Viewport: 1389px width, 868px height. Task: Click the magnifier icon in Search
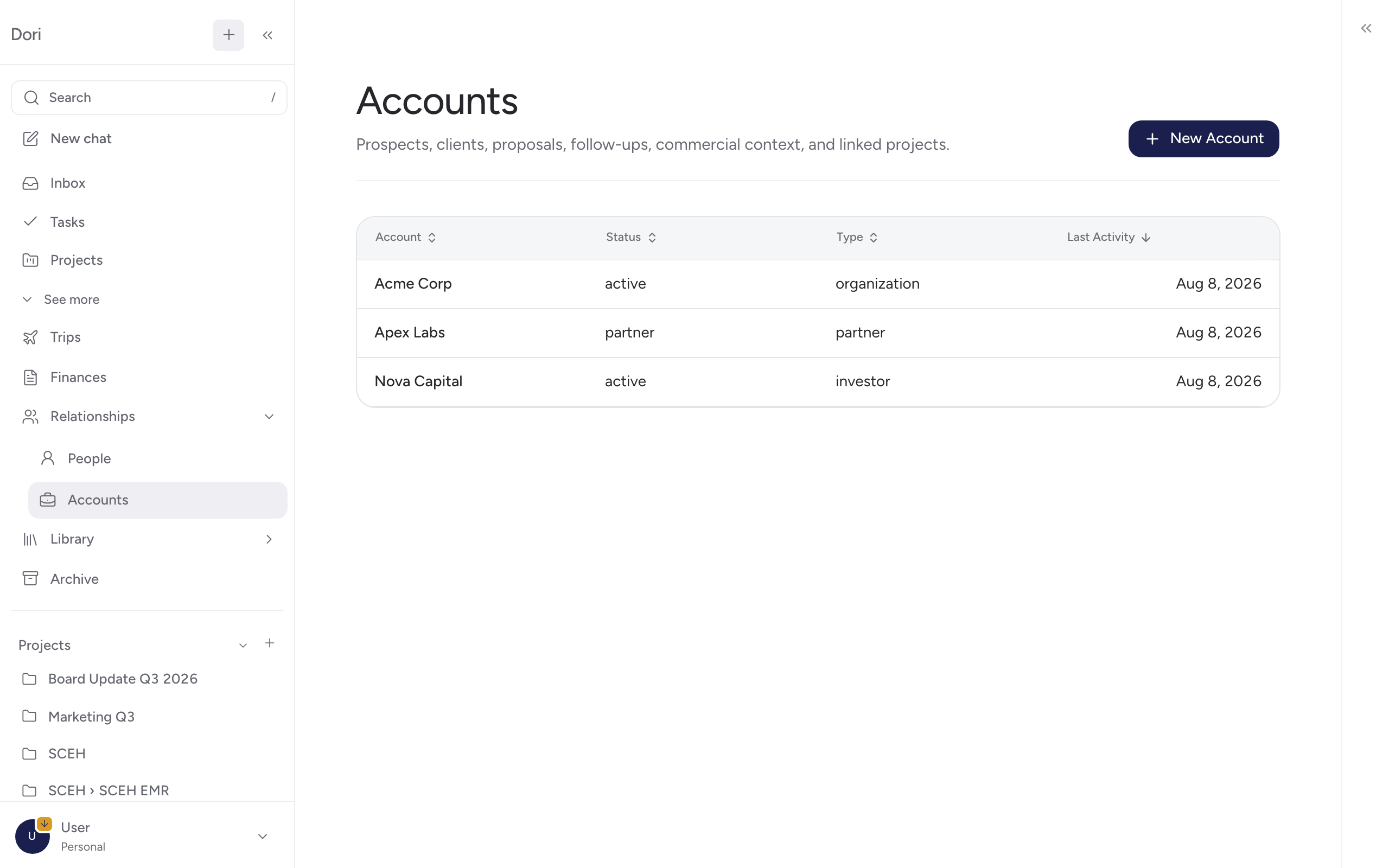[x=31, y=98]
